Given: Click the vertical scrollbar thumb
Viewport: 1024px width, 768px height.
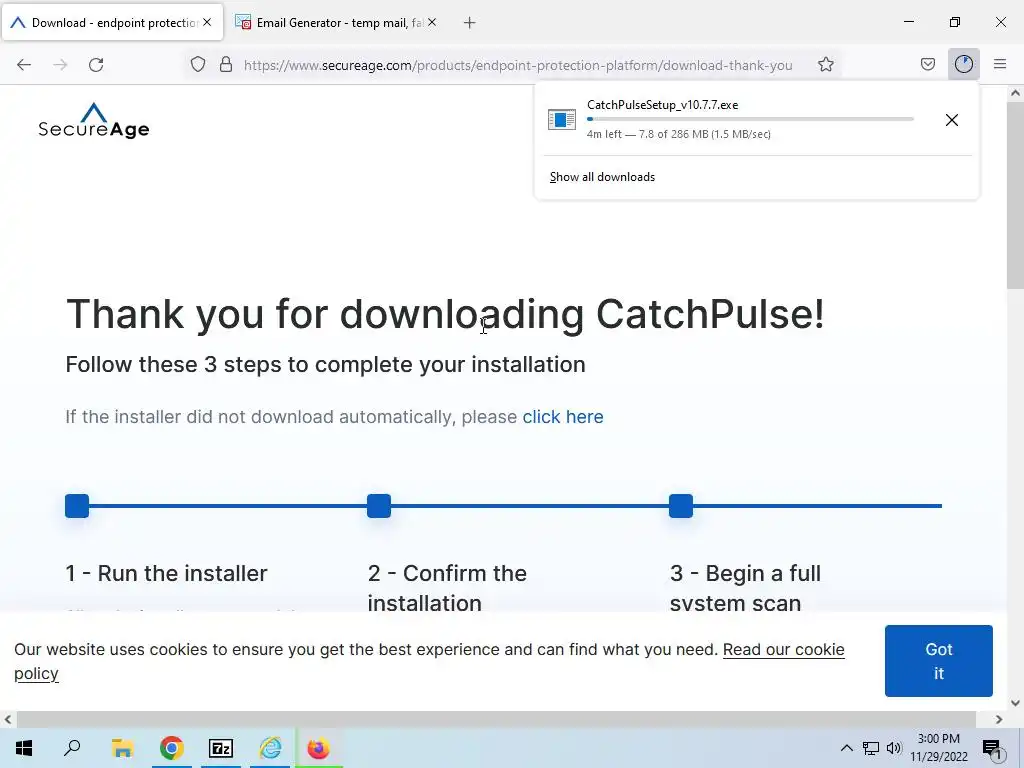Looking at the screenshot, I should tap(1015, 196).
